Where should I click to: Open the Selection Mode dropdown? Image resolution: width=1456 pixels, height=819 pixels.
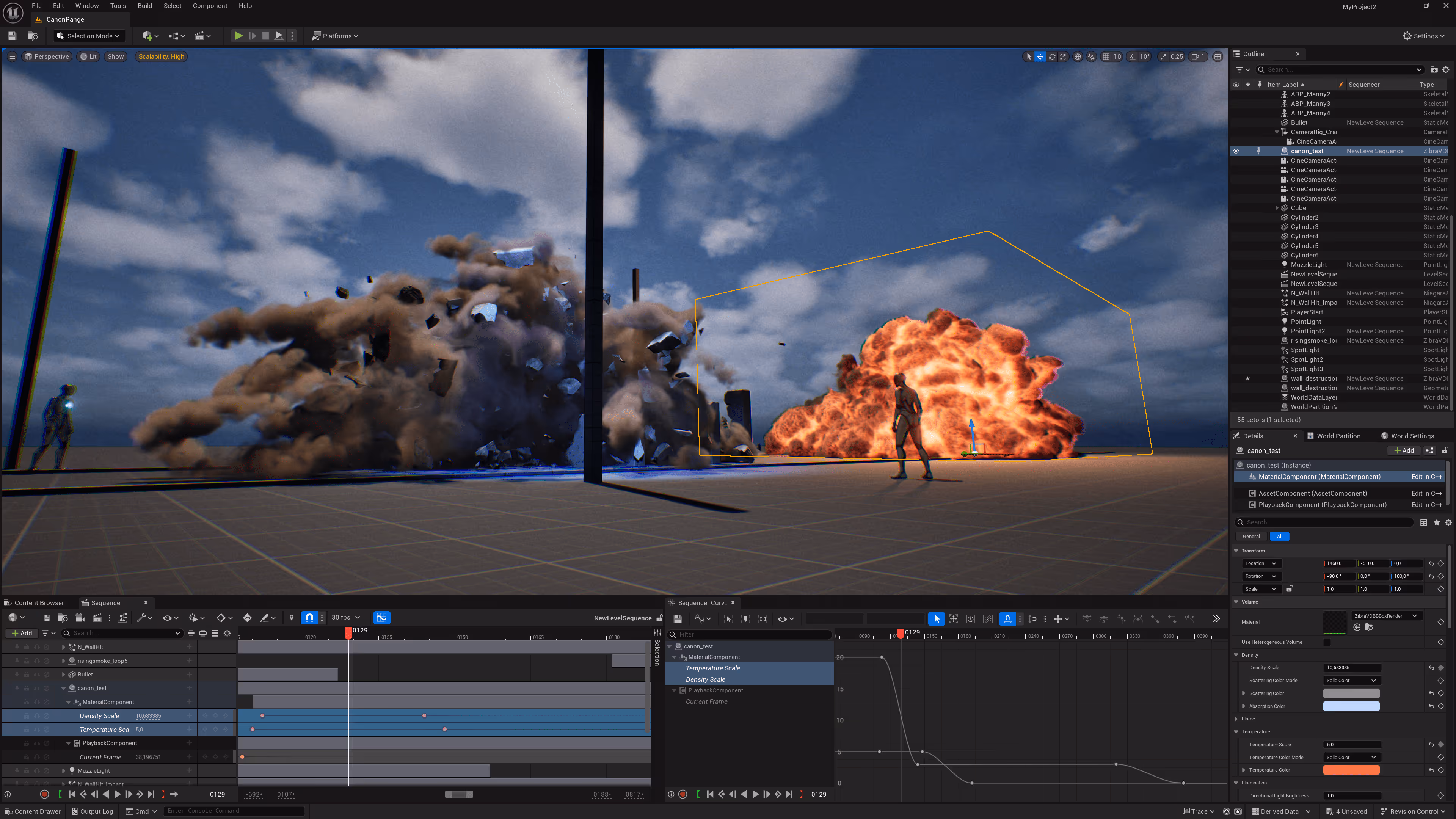click(x=89, y=36)
